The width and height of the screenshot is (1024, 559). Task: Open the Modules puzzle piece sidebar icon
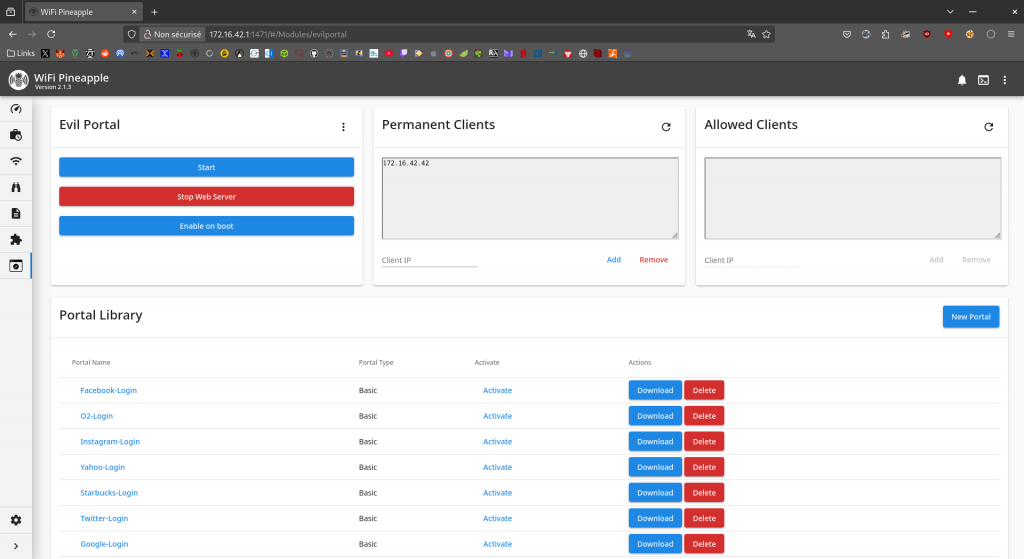pyautogui.click(x=16, y=240)
